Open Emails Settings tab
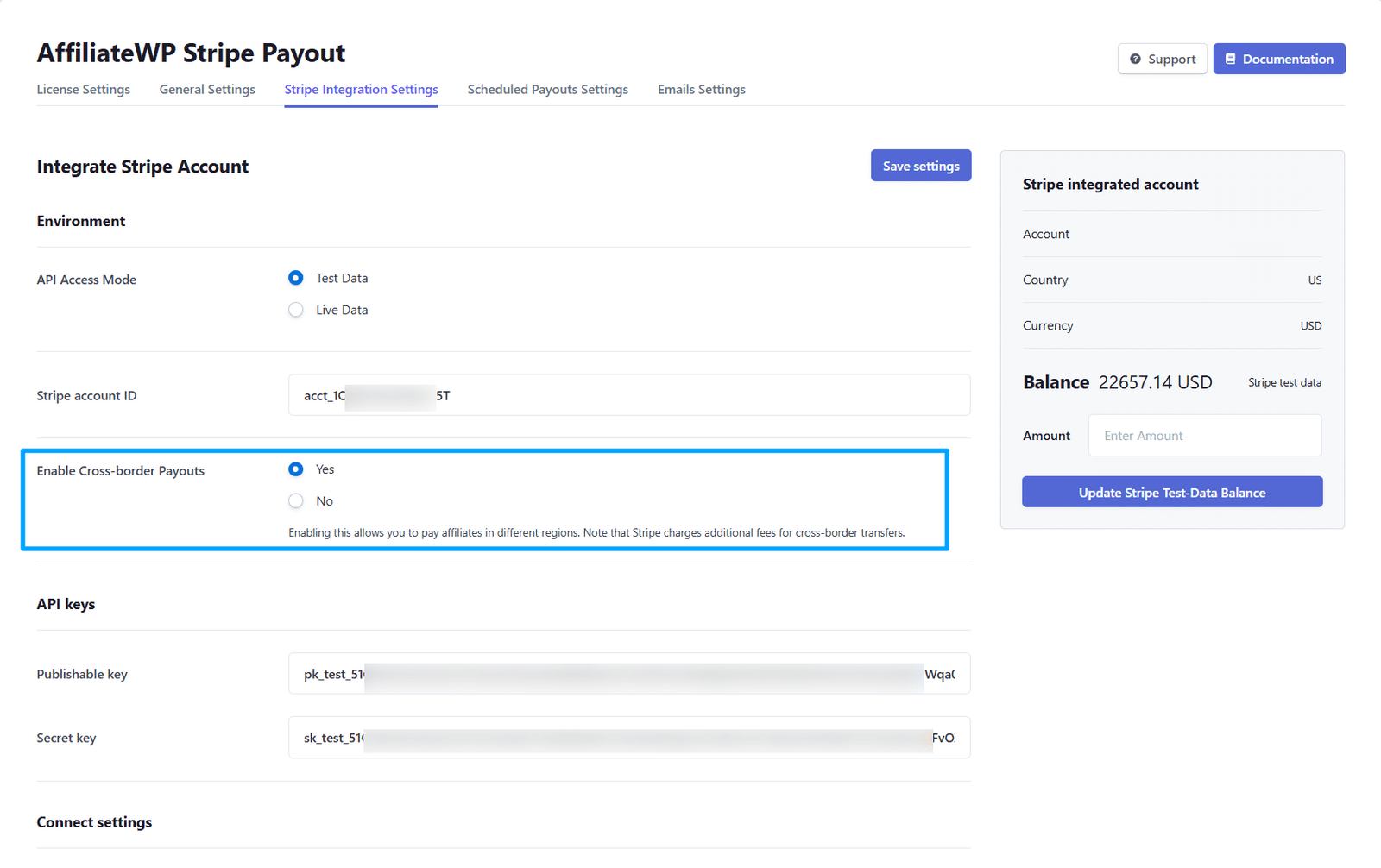 [702, 90]
